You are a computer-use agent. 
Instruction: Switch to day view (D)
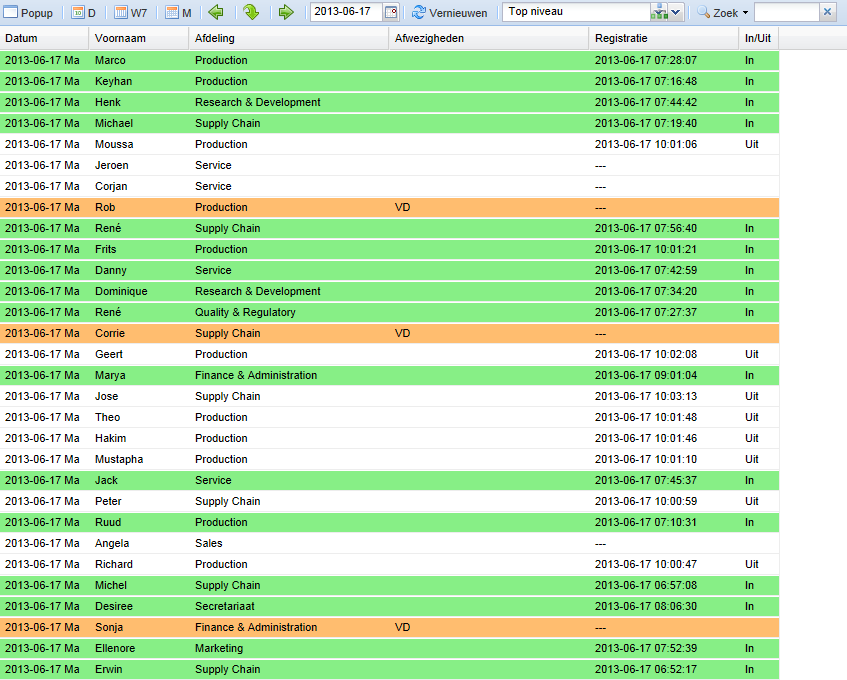click(x=83, y=13)
